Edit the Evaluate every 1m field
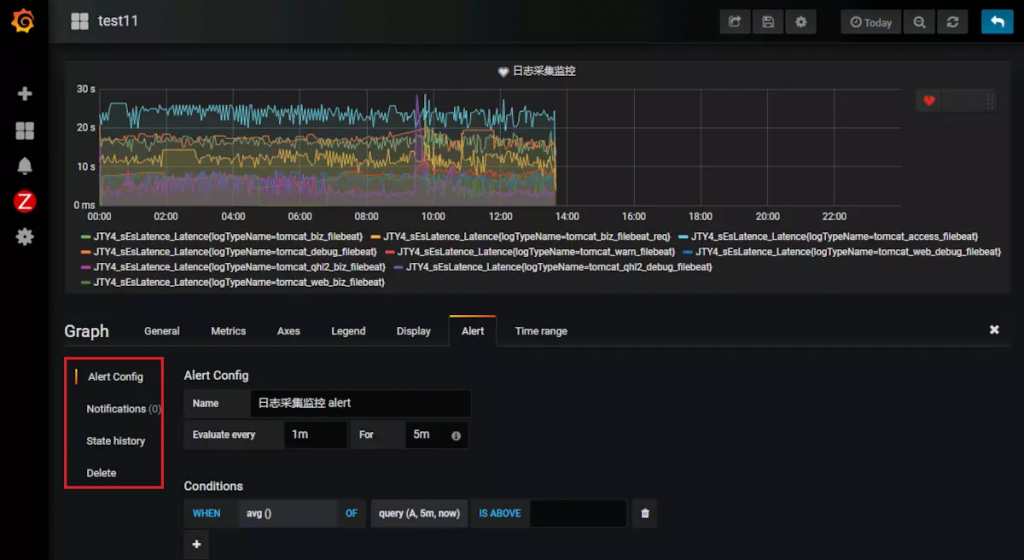The height and width of the screenshot is (560, 1024). 315,435
